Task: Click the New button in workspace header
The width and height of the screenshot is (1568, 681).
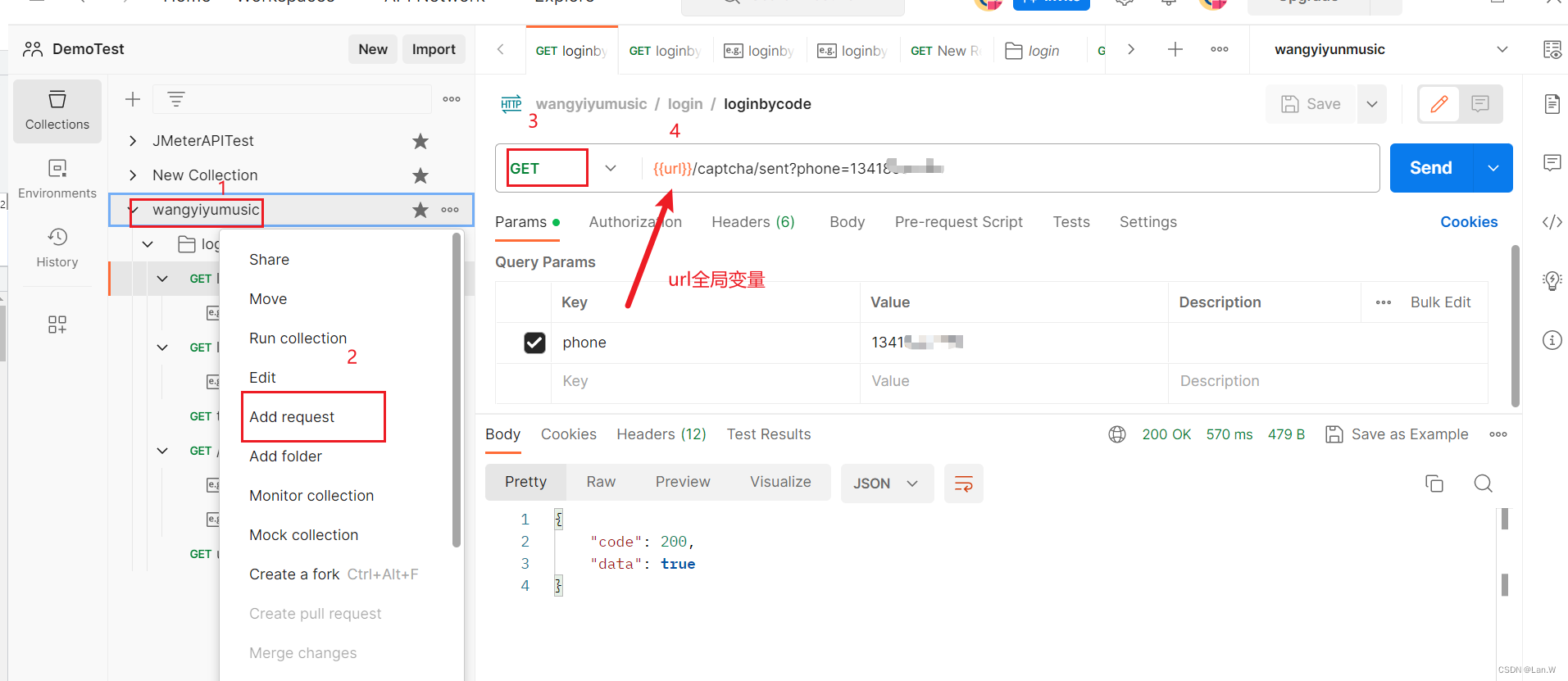Action: [x=373, y=49]
